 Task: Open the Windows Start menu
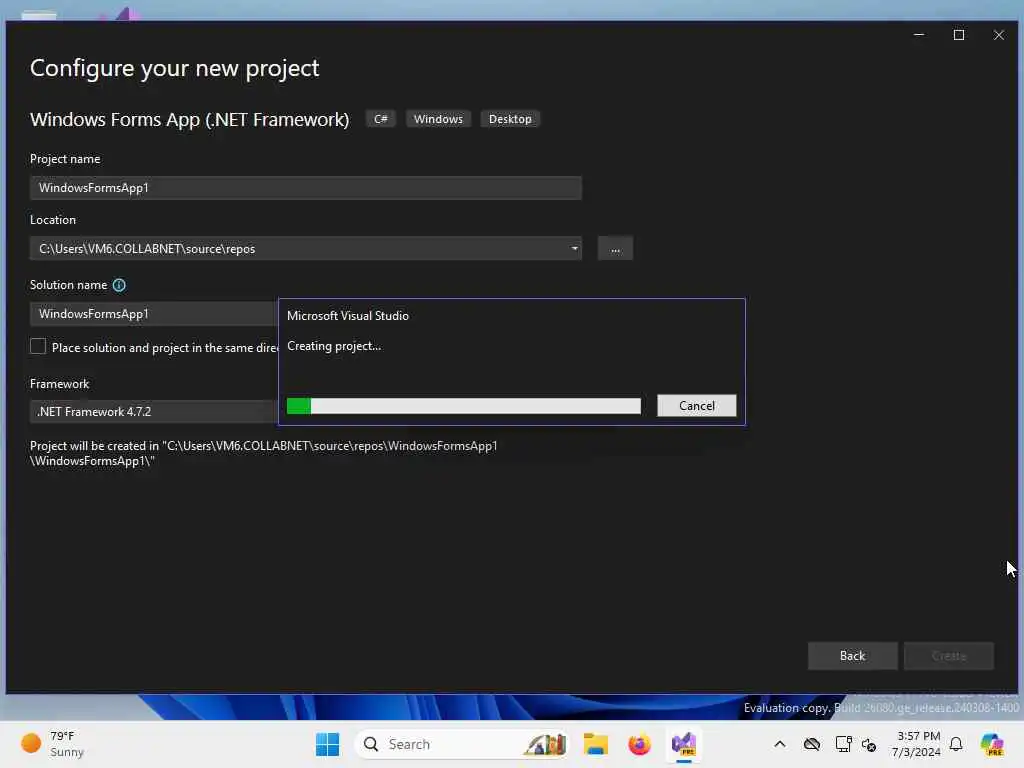tap(327, 744)
